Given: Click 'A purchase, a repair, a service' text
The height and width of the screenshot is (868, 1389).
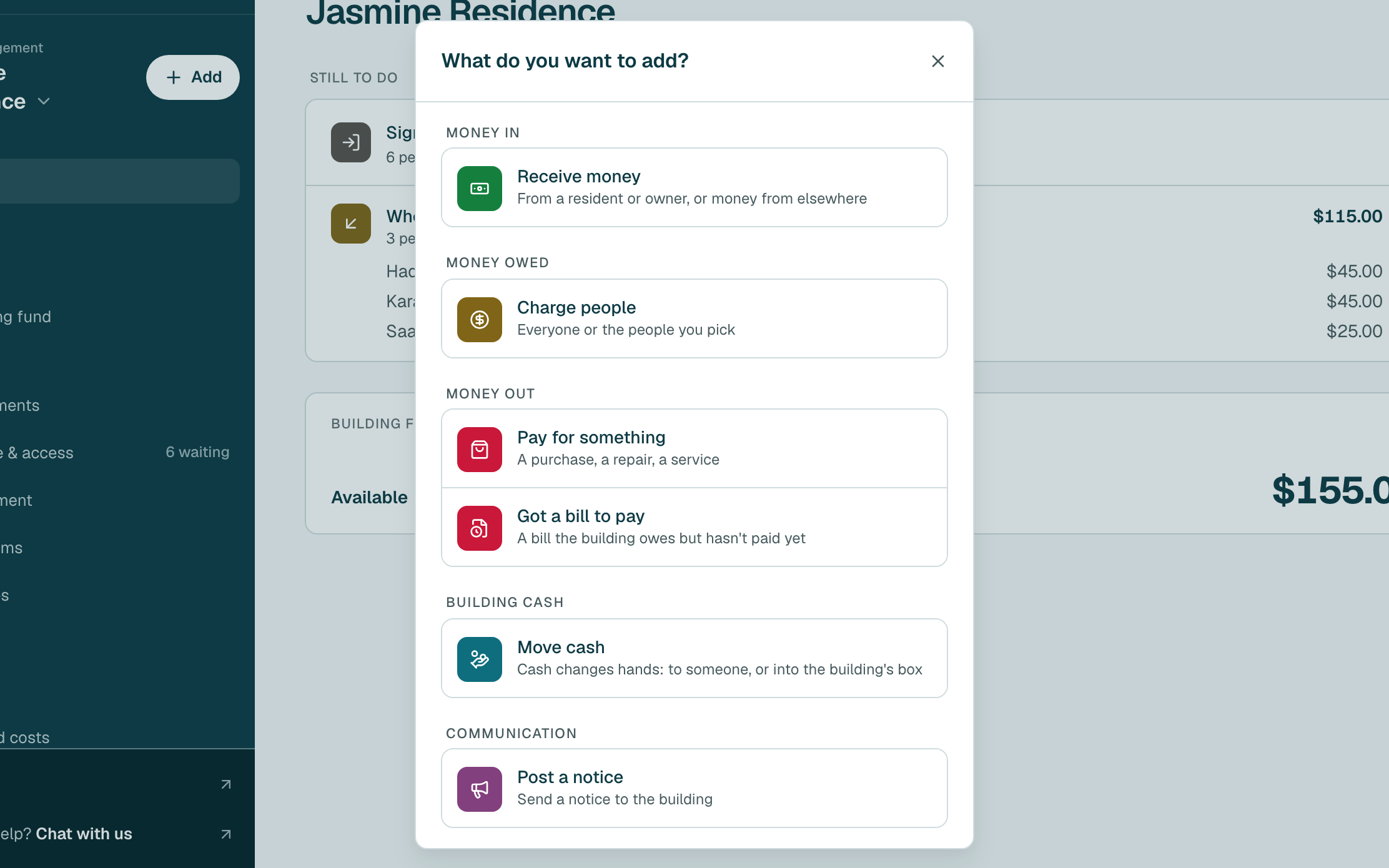Looking at the screenshot, I should pos(618,460).
